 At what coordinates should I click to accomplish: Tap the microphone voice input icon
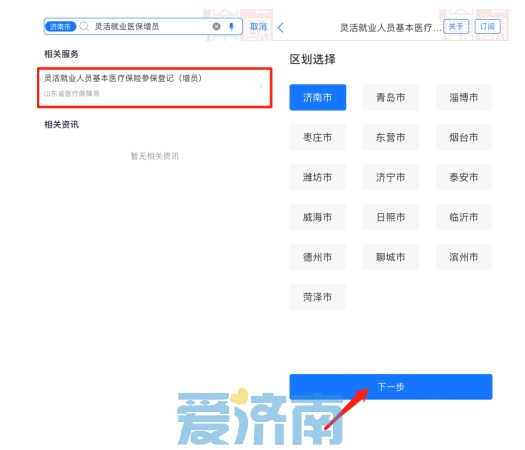coord(231,26)
